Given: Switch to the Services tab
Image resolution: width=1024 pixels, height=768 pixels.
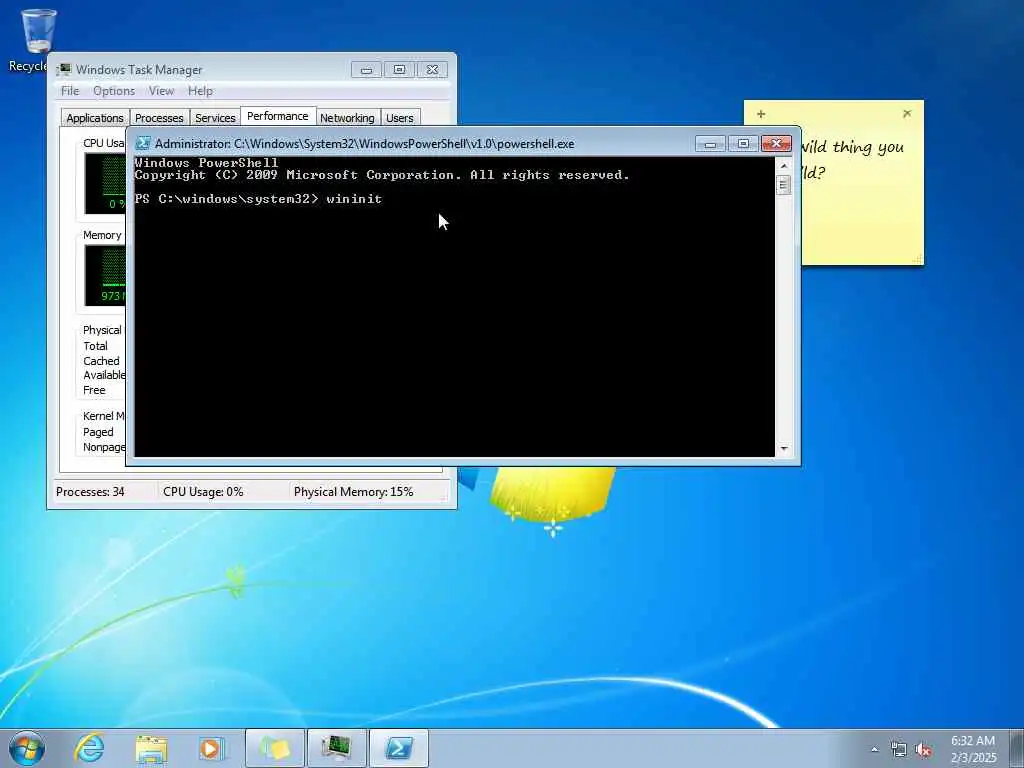Looking at the screenshot, I should click(215, 118).
